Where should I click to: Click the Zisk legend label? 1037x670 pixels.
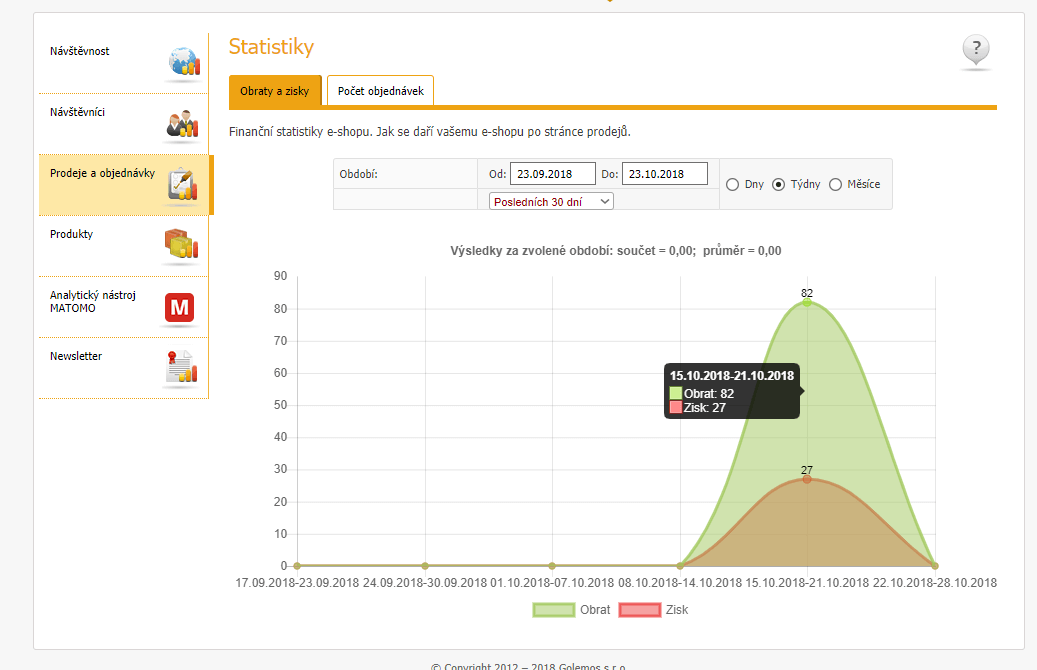tap(677, 610)
